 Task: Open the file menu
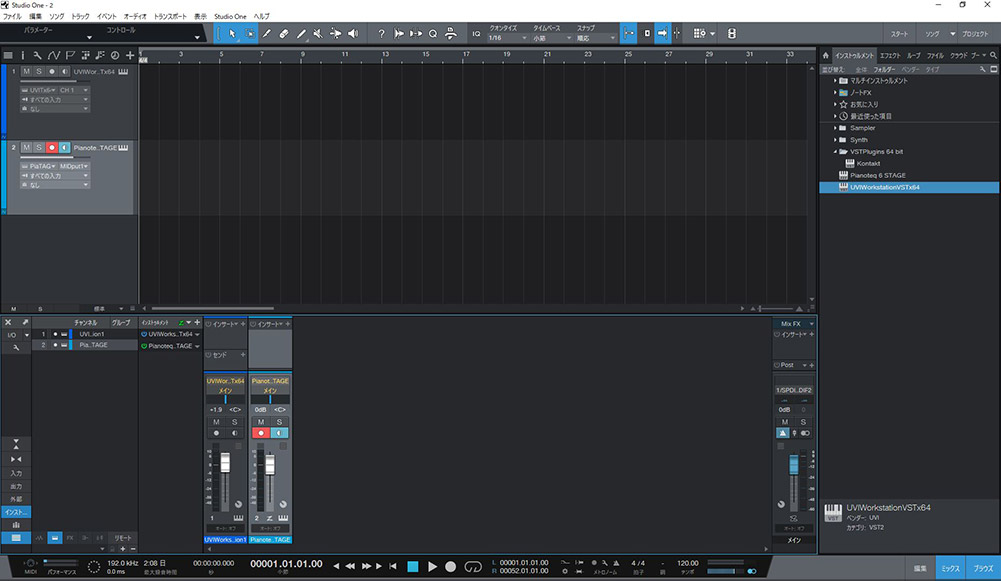[x=12, y=17]
